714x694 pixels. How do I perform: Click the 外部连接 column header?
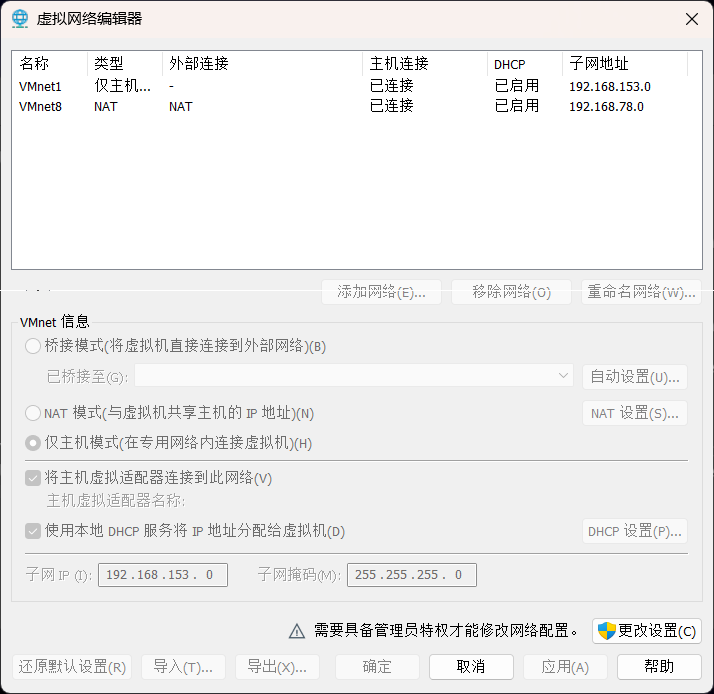pos(263,64)
